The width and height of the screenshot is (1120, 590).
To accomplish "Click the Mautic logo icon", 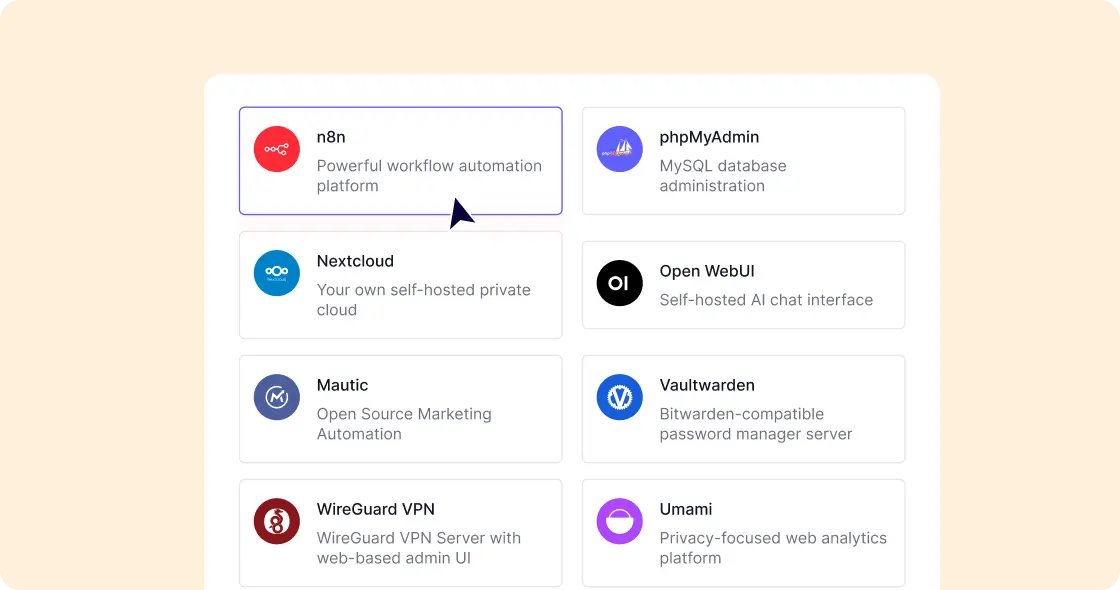I will [x=276, y=396].
